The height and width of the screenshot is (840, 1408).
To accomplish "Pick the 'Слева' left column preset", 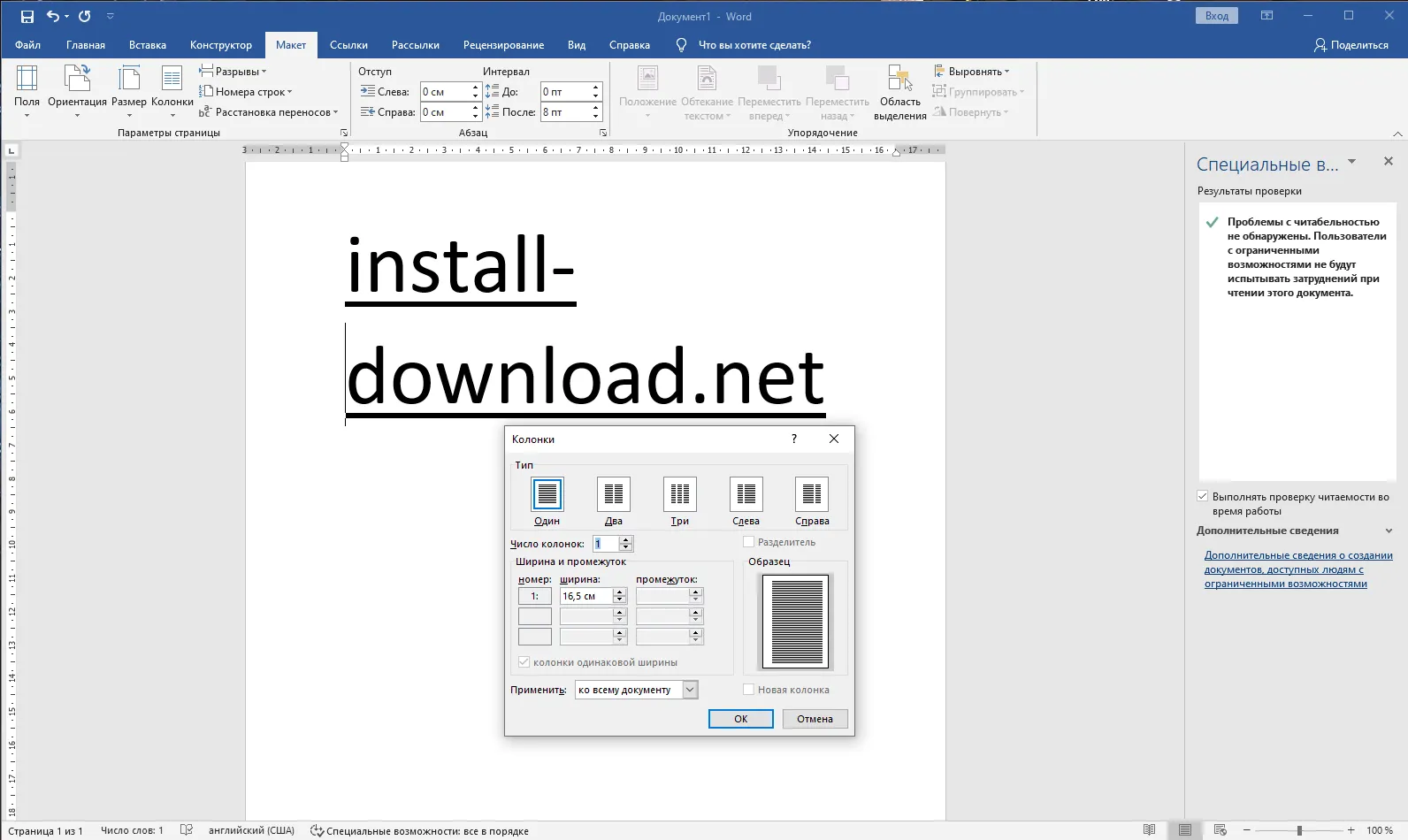I will click(x=746, y=494).
